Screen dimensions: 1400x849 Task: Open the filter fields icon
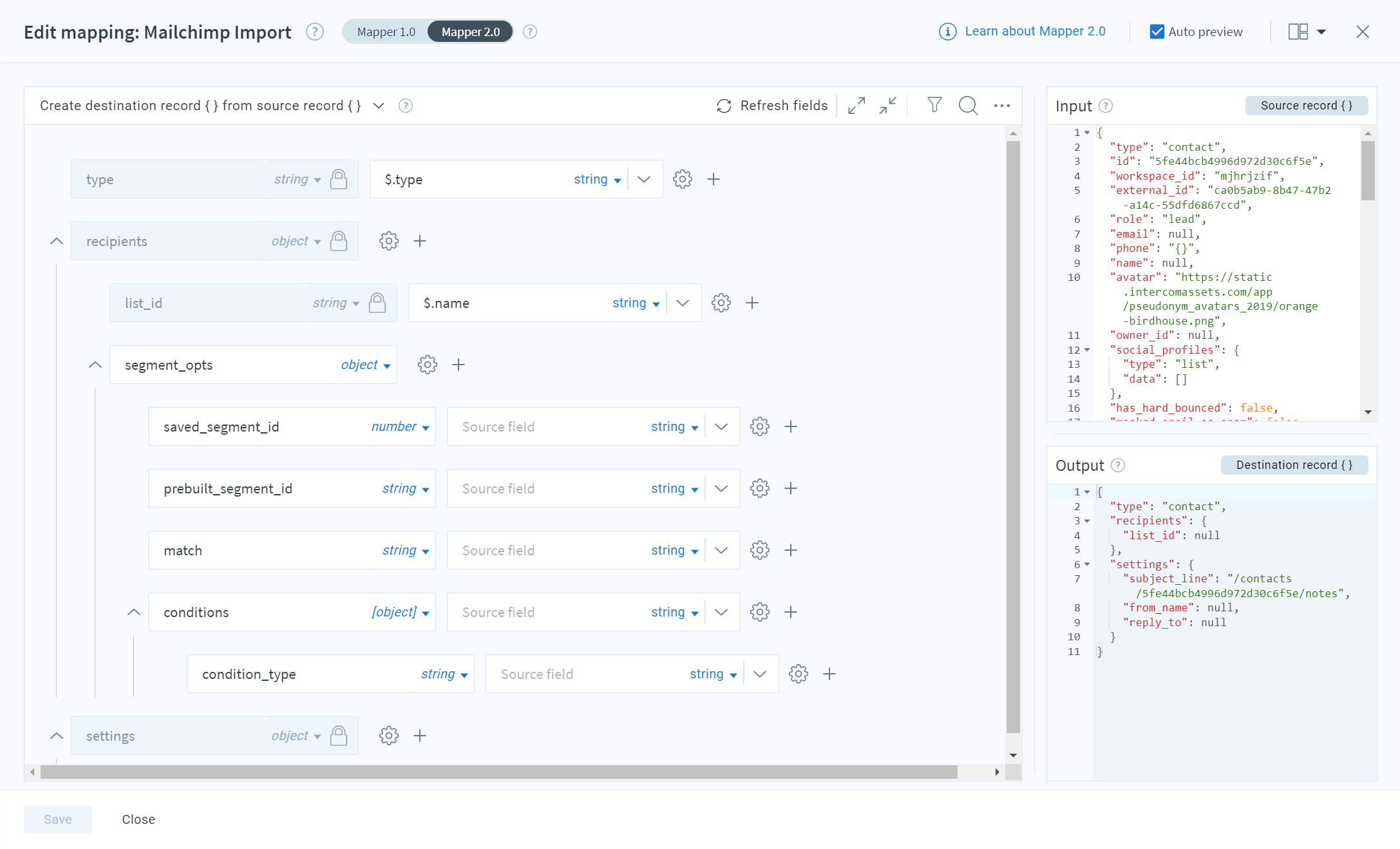(934, 105)
